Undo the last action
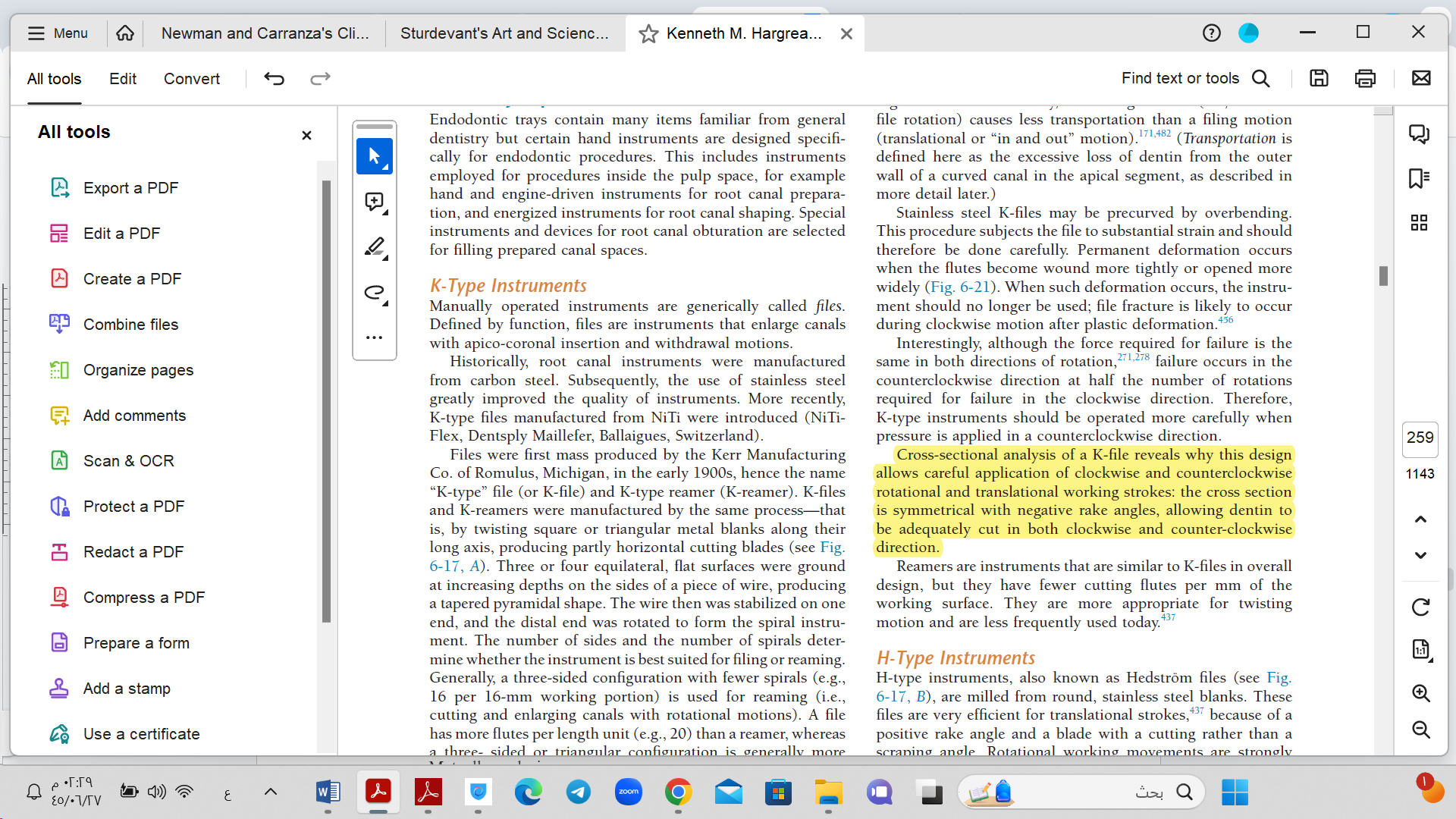The image size is (1456, 819). pyautogui.click(x=274, y=78)
